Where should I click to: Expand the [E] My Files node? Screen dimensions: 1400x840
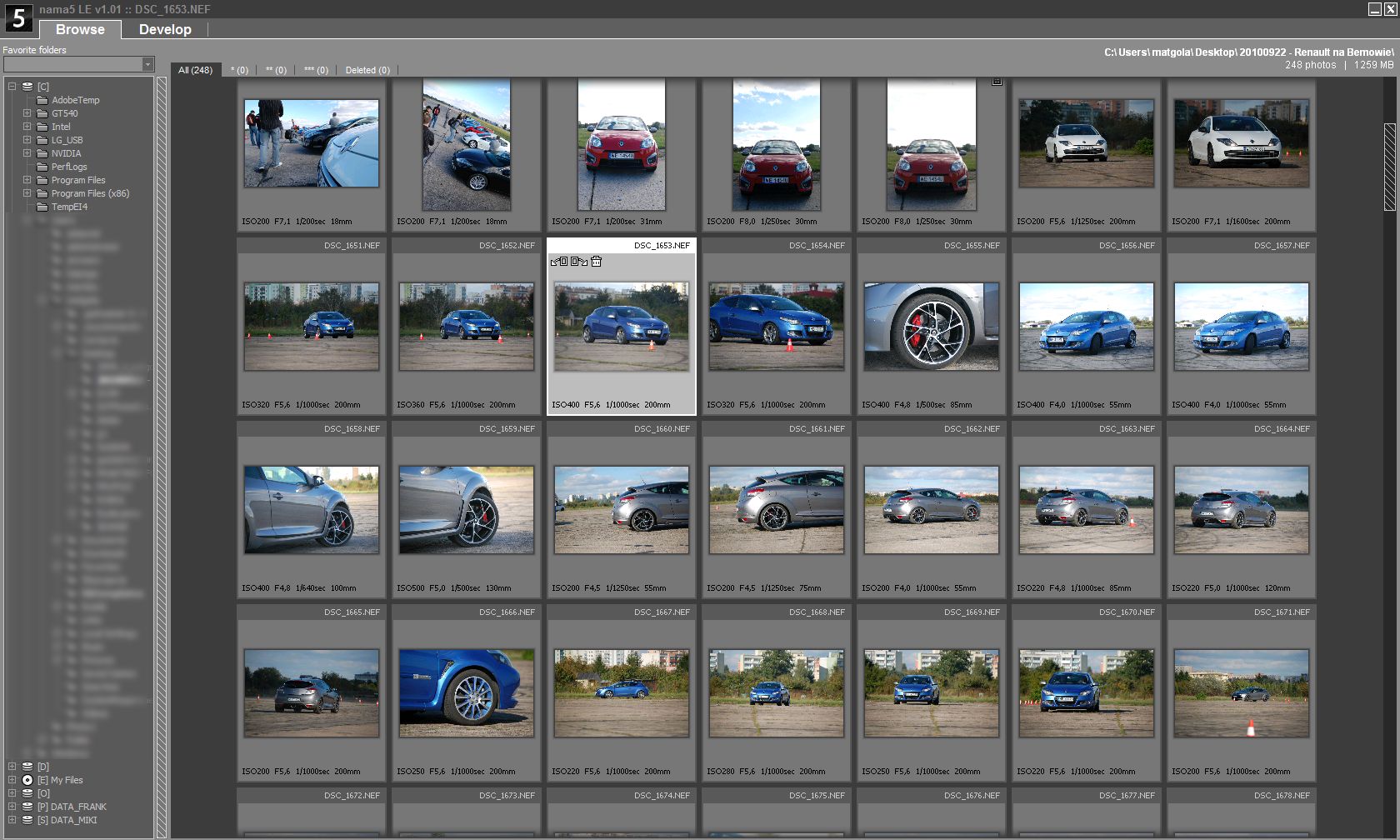12,779
